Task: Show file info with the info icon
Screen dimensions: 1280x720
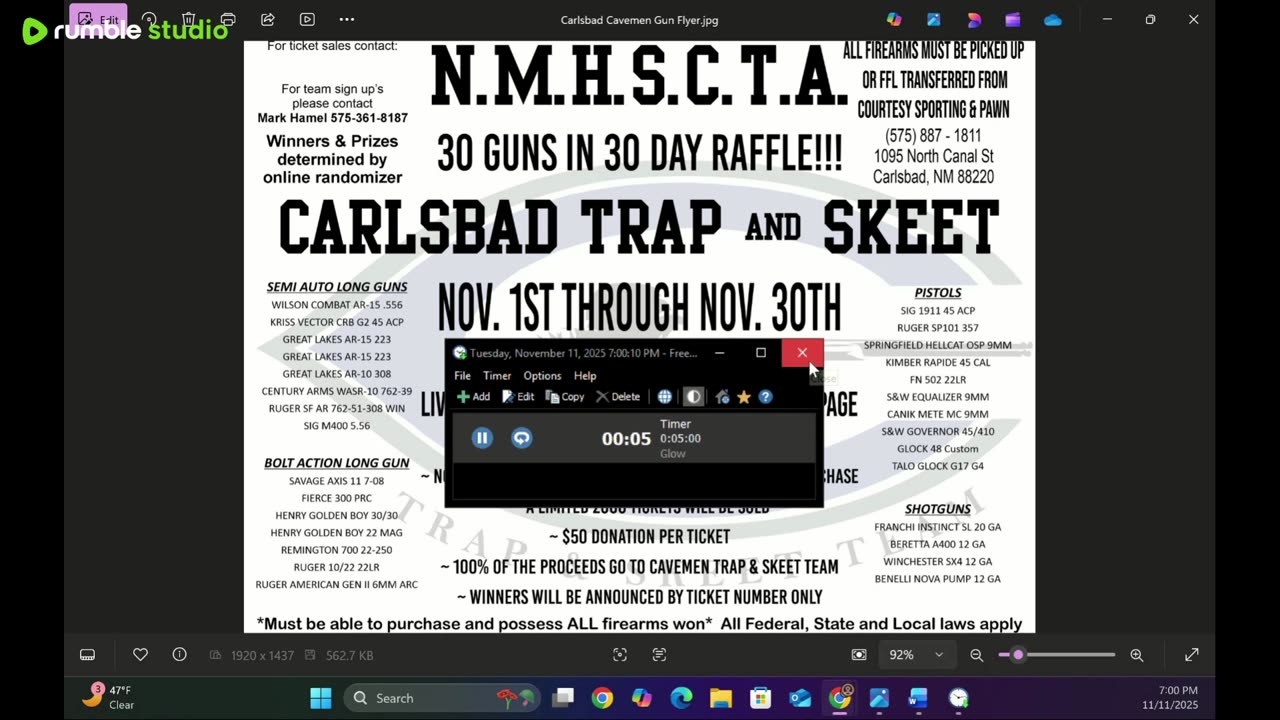Action: pyautogui.click(x=180, y=655)
